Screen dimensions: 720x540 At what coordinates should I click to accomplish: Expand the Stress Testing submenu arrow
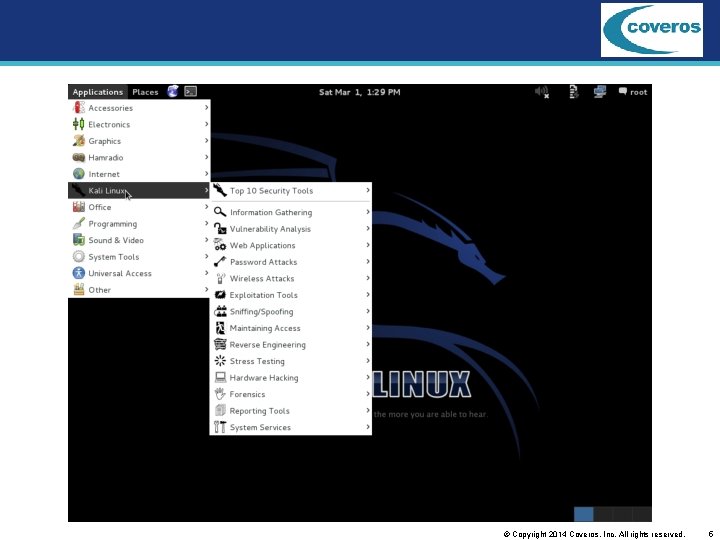368,361
